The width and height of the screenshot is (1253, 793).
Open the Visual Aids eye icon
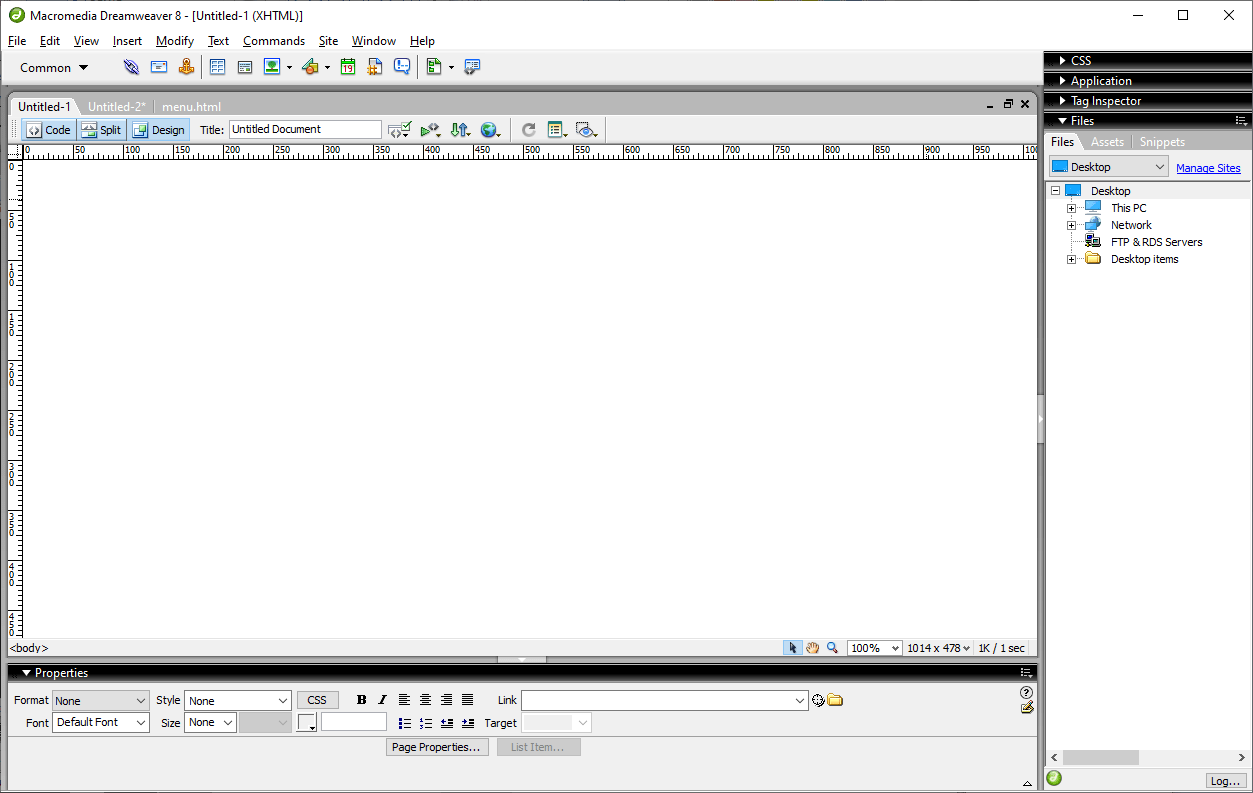tap(587, 130)
